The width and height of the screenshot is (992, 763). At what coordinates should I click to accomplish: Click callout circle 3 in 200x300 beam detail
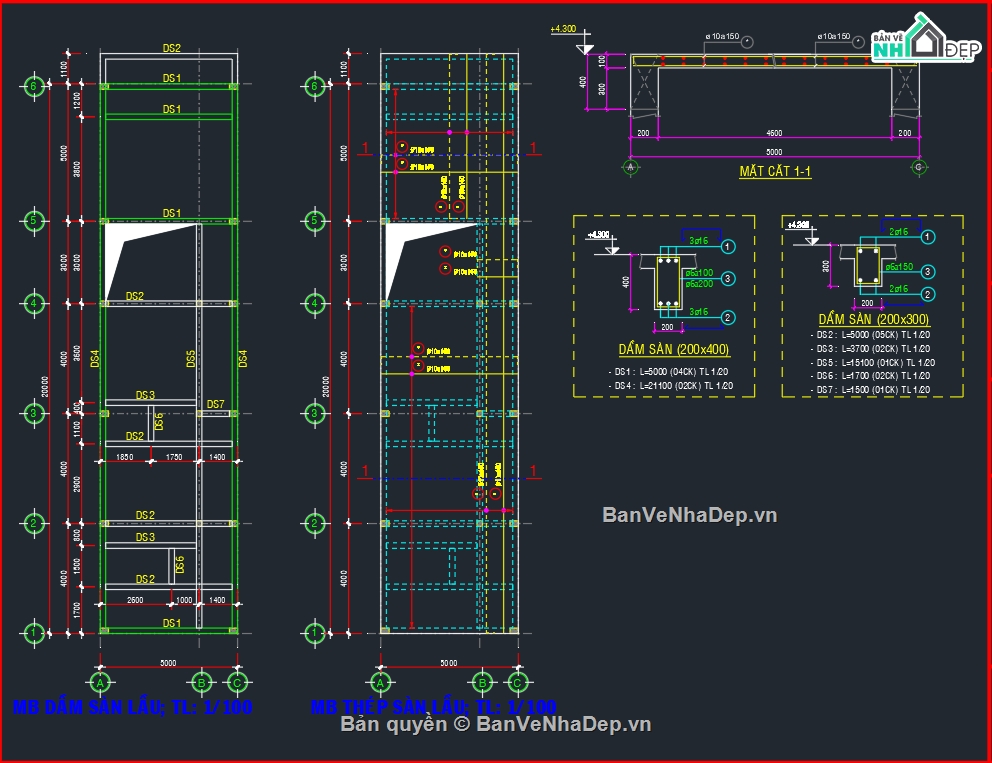coord(927,271)
